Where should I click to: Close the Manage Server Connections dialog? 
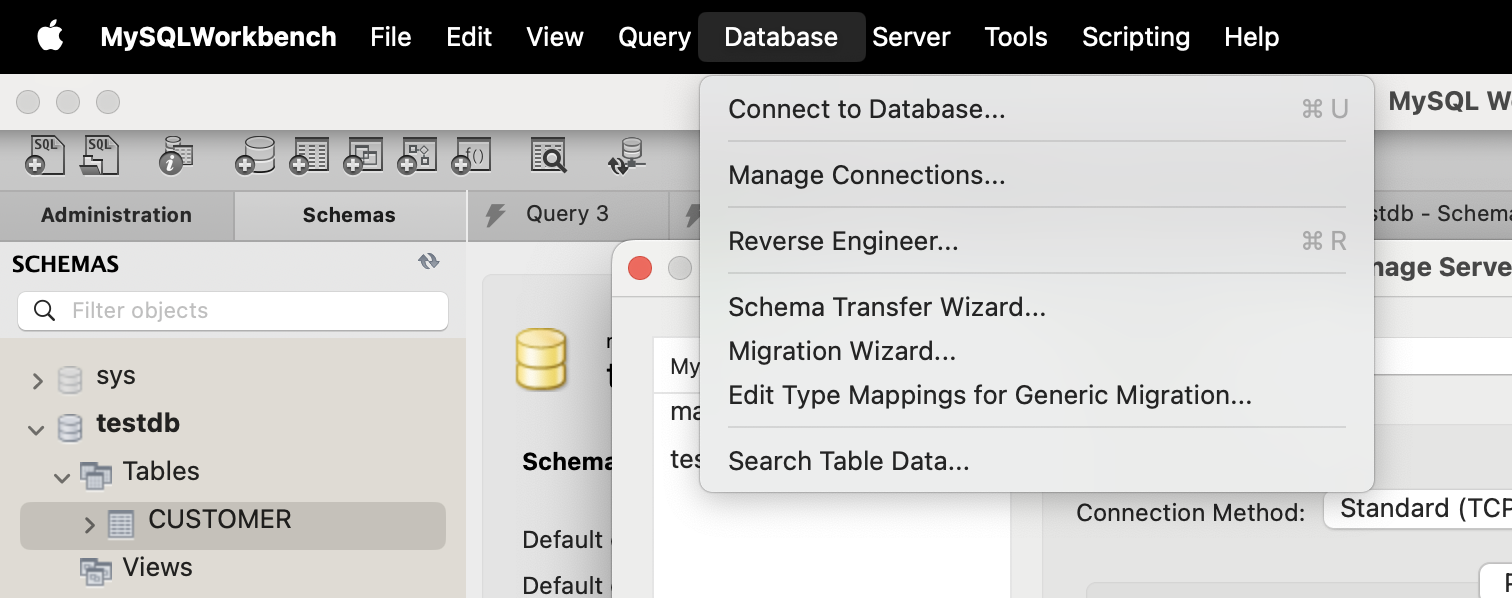[x=640, y=268]
